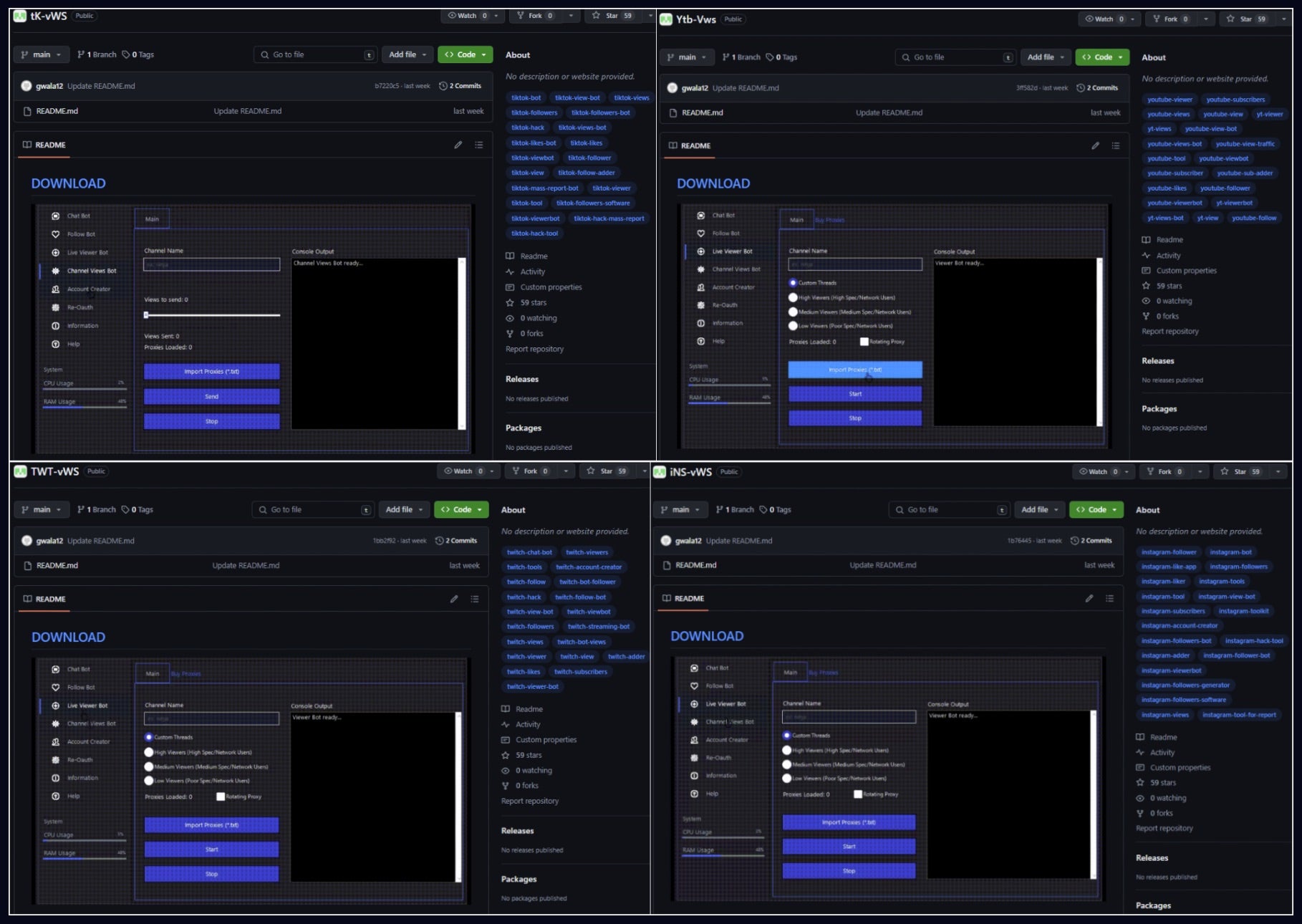Enable Rotating Proxy checkbox in Ytb-Vws preview

(864, 342)
